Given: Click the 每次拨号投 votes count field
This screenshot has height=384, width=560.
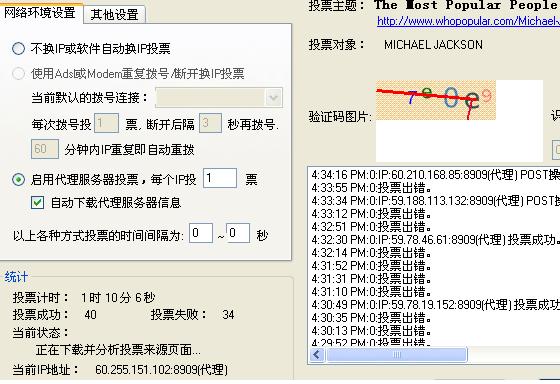Looking at the screenshot, I should (x=106, y=123).
